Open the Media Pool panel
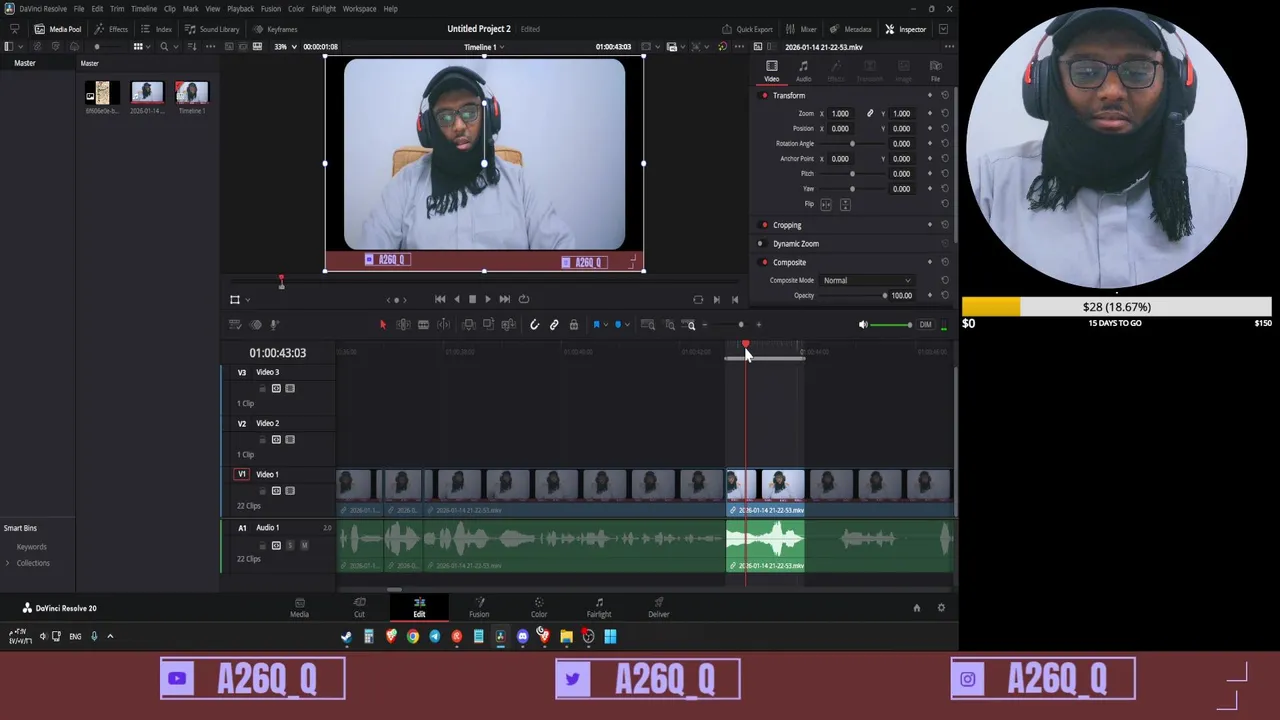Viewport: 1280px width, 720px height. pyautogui.click(x=58, y=29)
